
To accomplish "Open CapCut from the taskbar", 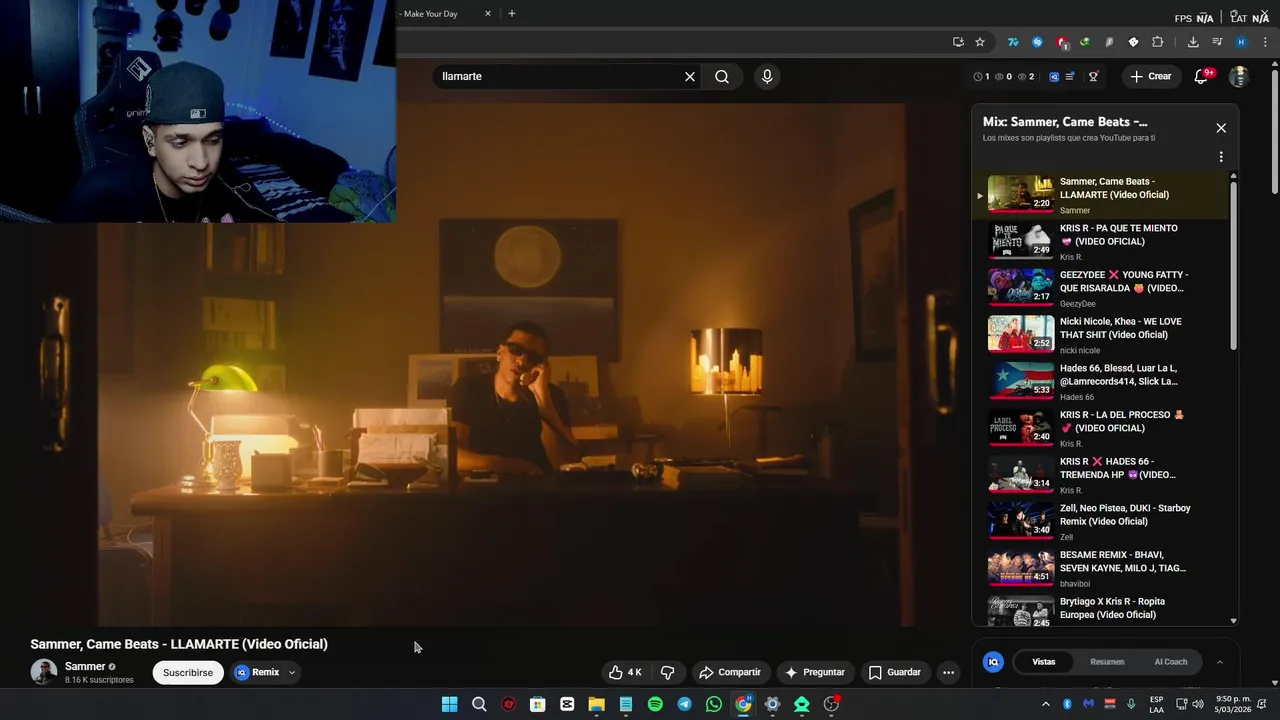I will [x=567, y=704].
